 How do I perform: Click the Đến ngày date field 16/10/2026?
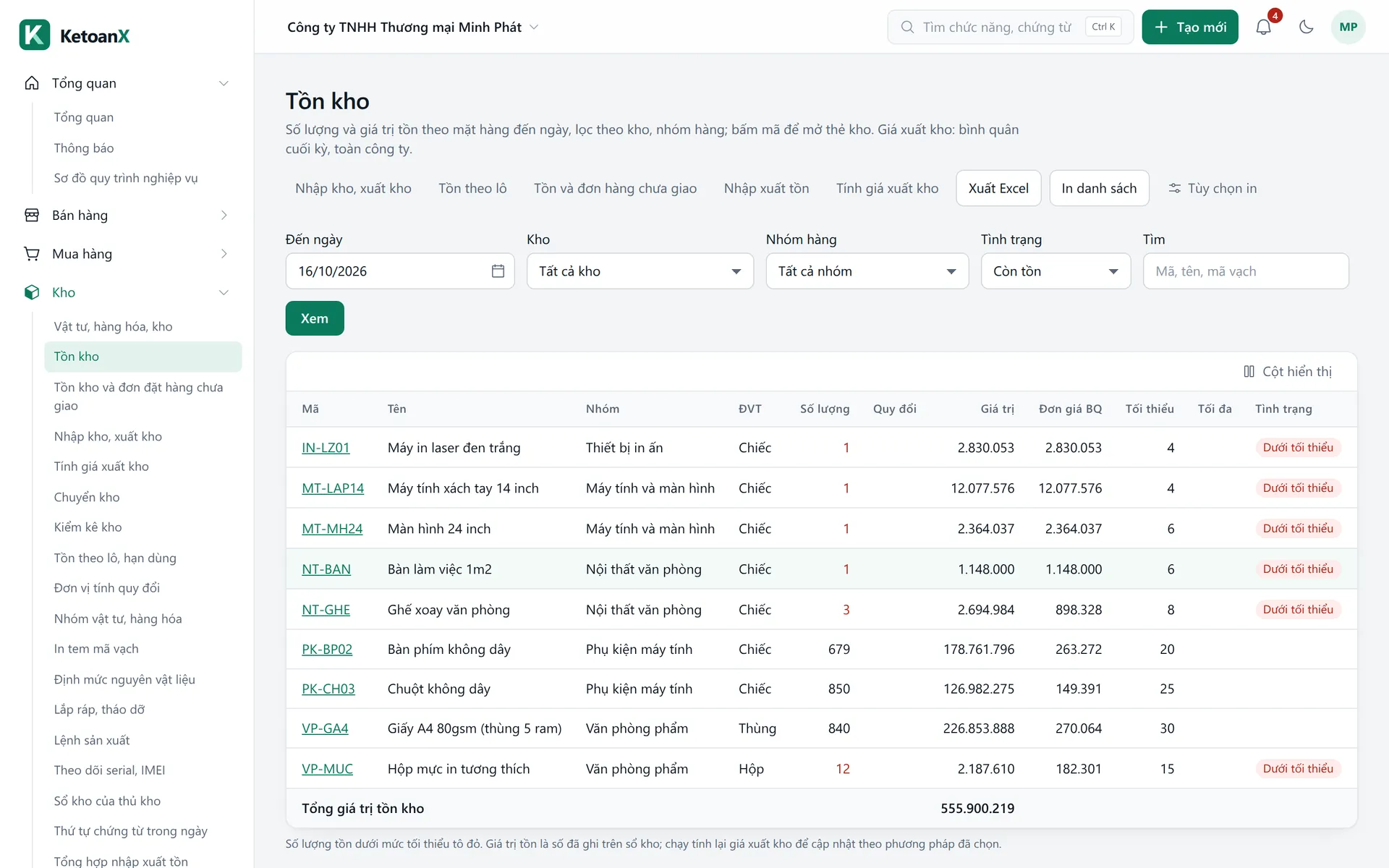(x=400, y=271)
